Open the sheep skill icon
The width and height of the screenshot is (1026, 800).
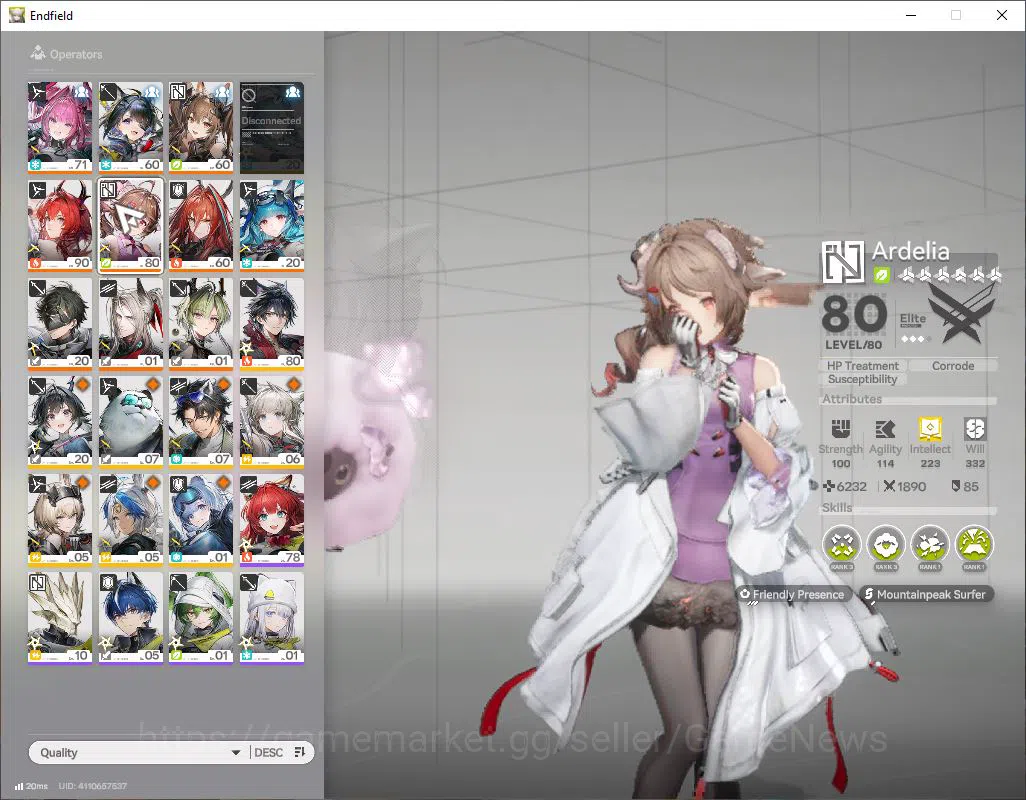(886, 544)
